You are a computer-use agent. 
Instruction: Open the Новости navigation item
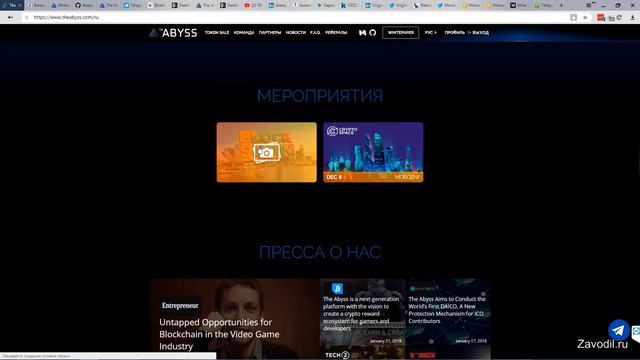[296, 33]
